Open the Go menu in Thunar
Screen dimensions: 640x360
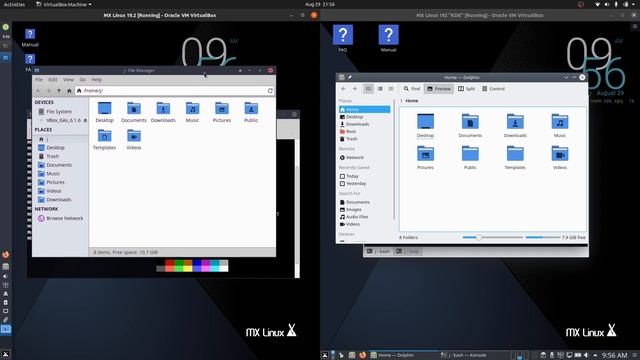pos(82,80)
